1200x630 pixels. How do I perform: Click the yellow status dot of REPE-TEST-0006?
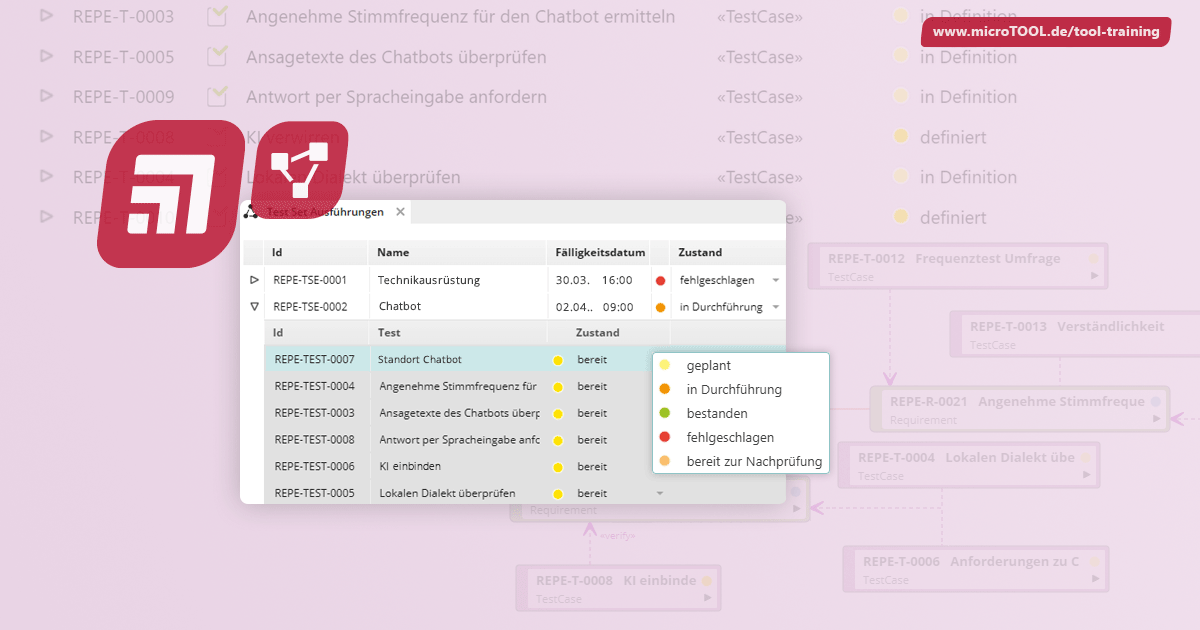[558, 467]
